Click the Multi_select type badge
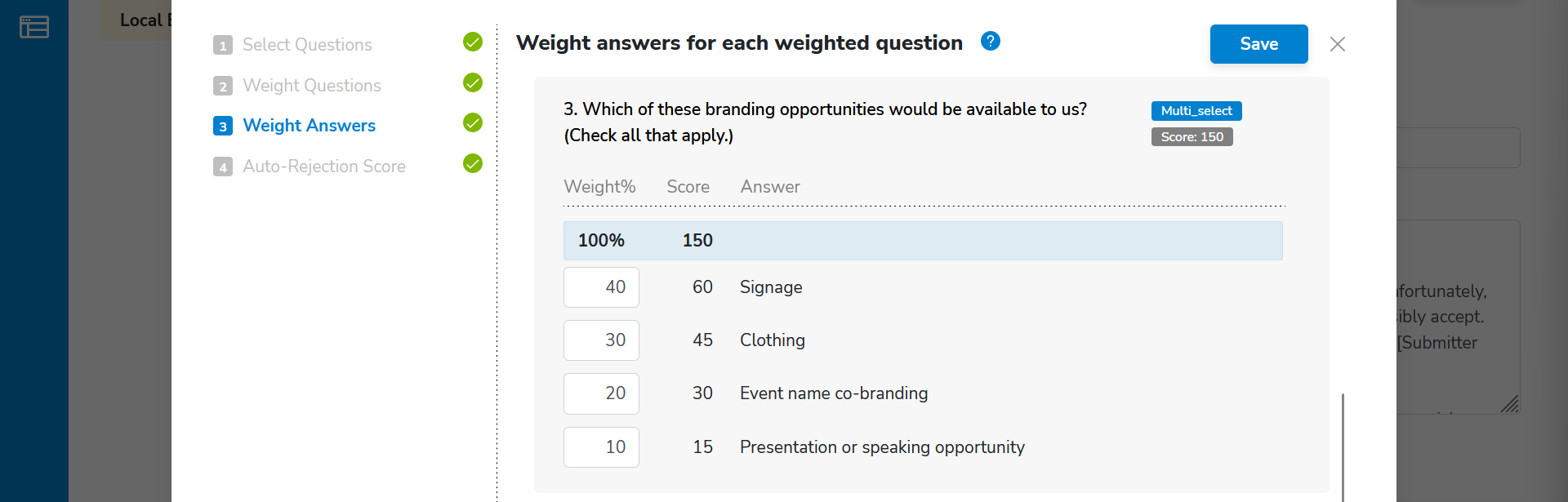The image size is (1568, 502). point(1196,111)
